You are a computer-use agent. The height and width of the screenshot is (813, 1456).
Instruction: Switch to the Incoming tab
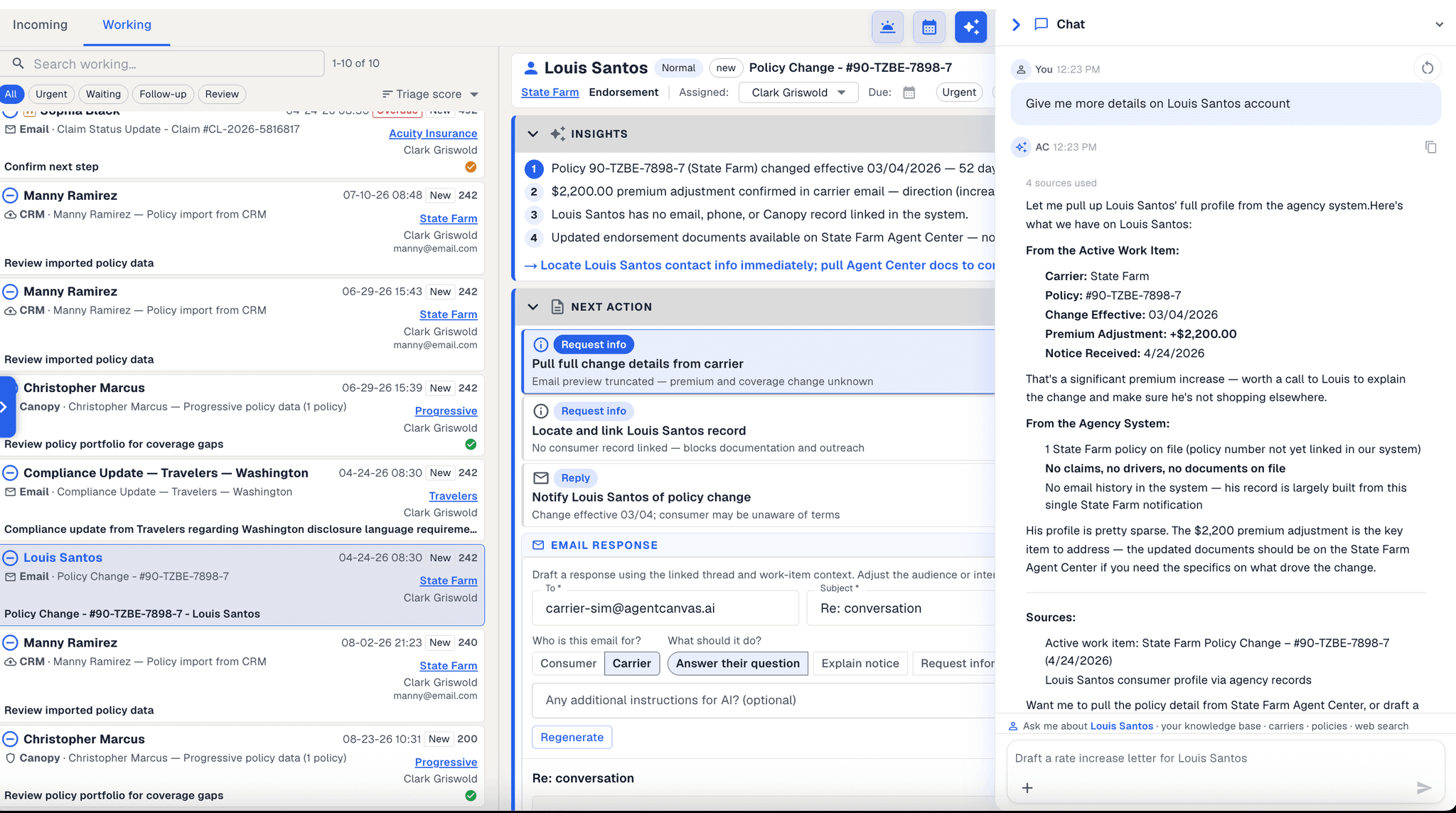pyautogui.click(x=40, y=24)
